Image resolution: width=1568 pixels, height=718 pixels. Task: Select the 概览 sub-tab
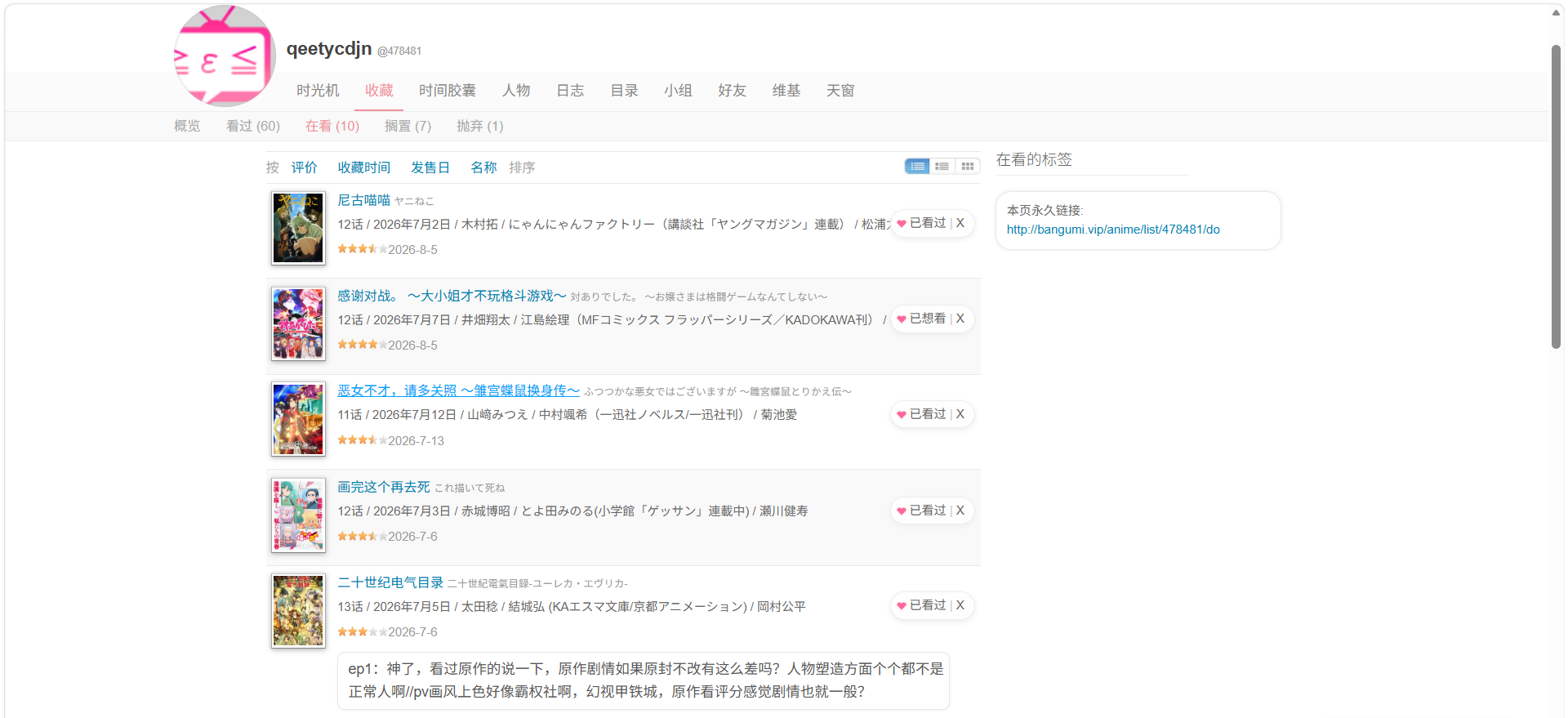[187, 126]
